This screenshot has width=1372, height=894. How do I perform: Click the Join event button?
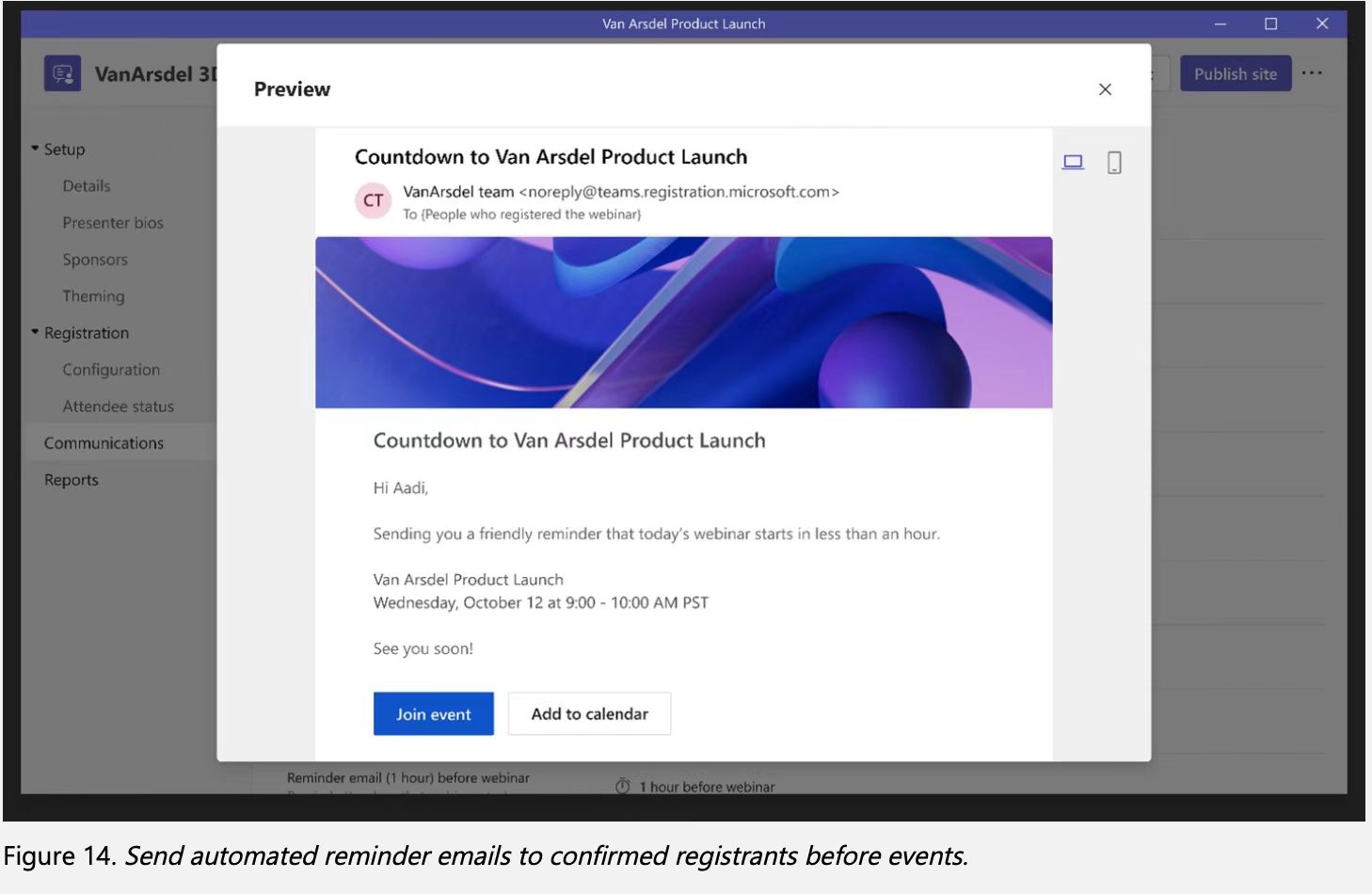[x=433, y=714]
